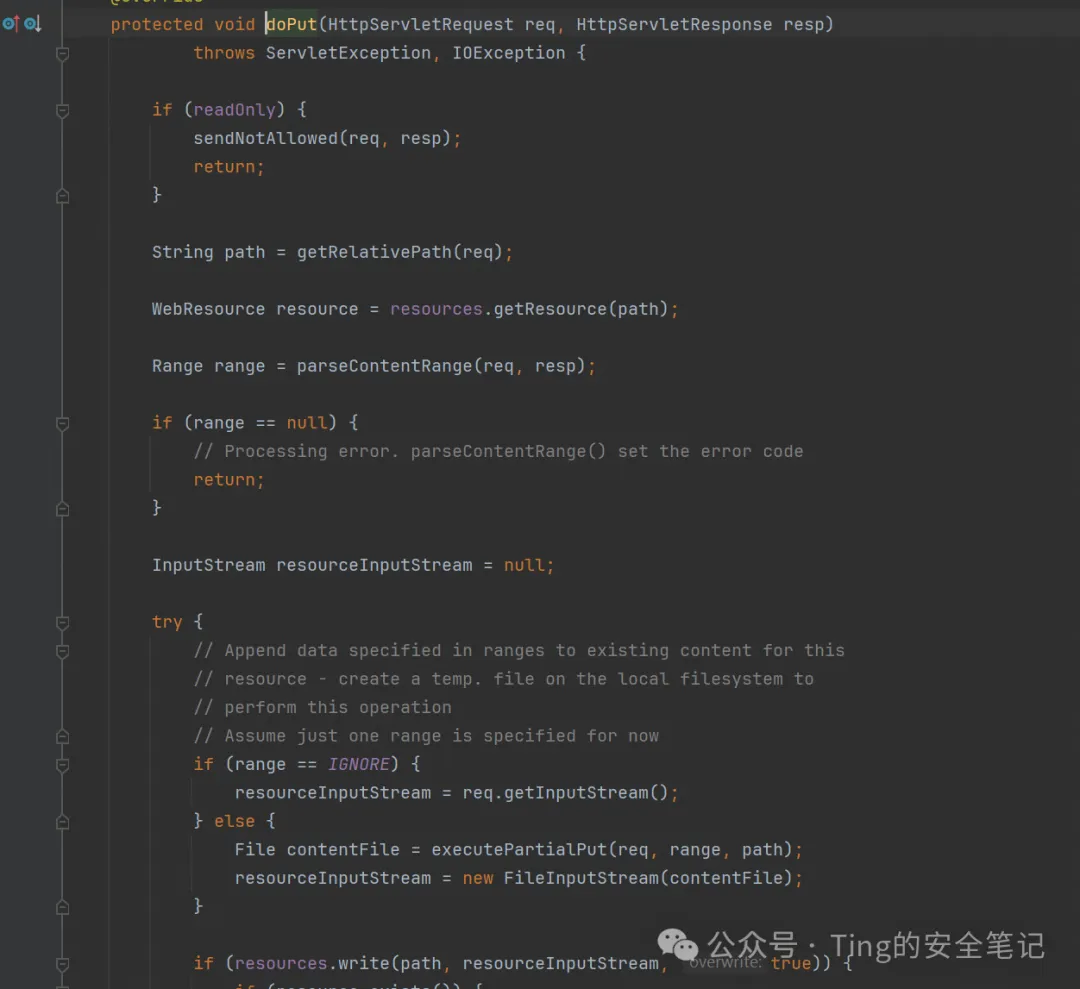Click fold end marker after readOnly block
Screen dimensions: 1080x989
tap(62, 196)
